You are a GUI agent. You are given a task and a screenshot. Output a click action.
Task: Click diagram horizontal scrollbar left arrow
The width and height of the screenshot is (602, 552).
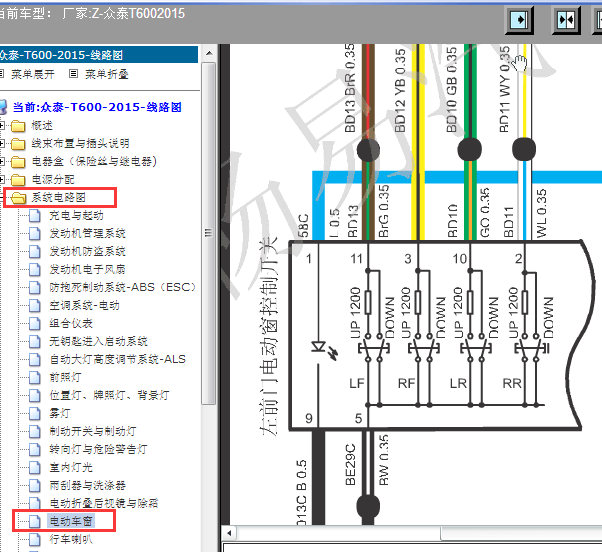229,533
